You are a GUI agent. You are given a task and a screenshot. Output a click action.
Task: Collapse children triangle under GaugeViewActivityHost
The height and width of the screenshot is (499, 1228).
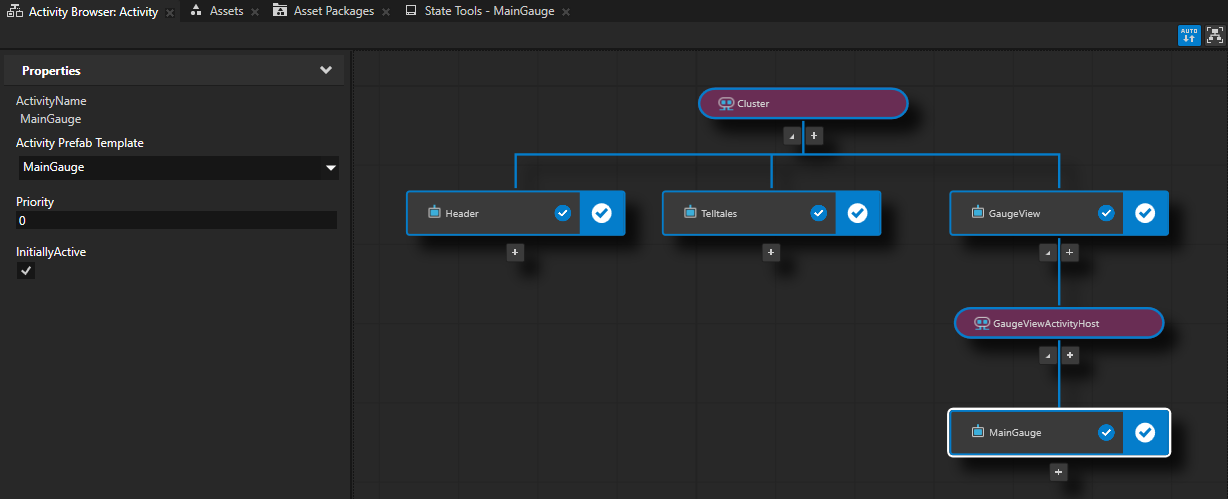1048,355
